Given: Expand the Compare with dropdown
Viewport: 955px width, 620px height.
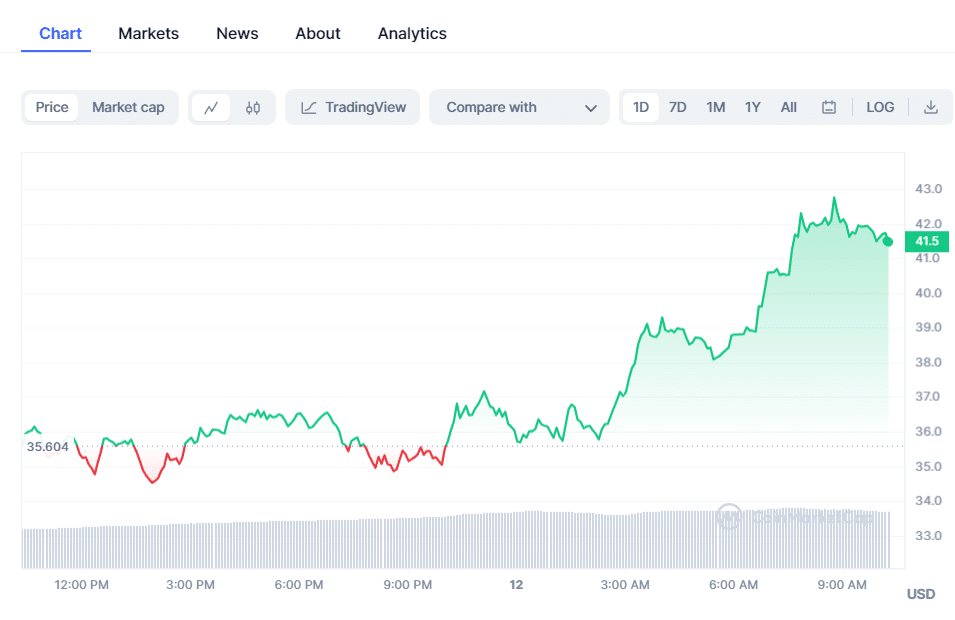Looking at the screenshot, I should click(x=519, y=108).
